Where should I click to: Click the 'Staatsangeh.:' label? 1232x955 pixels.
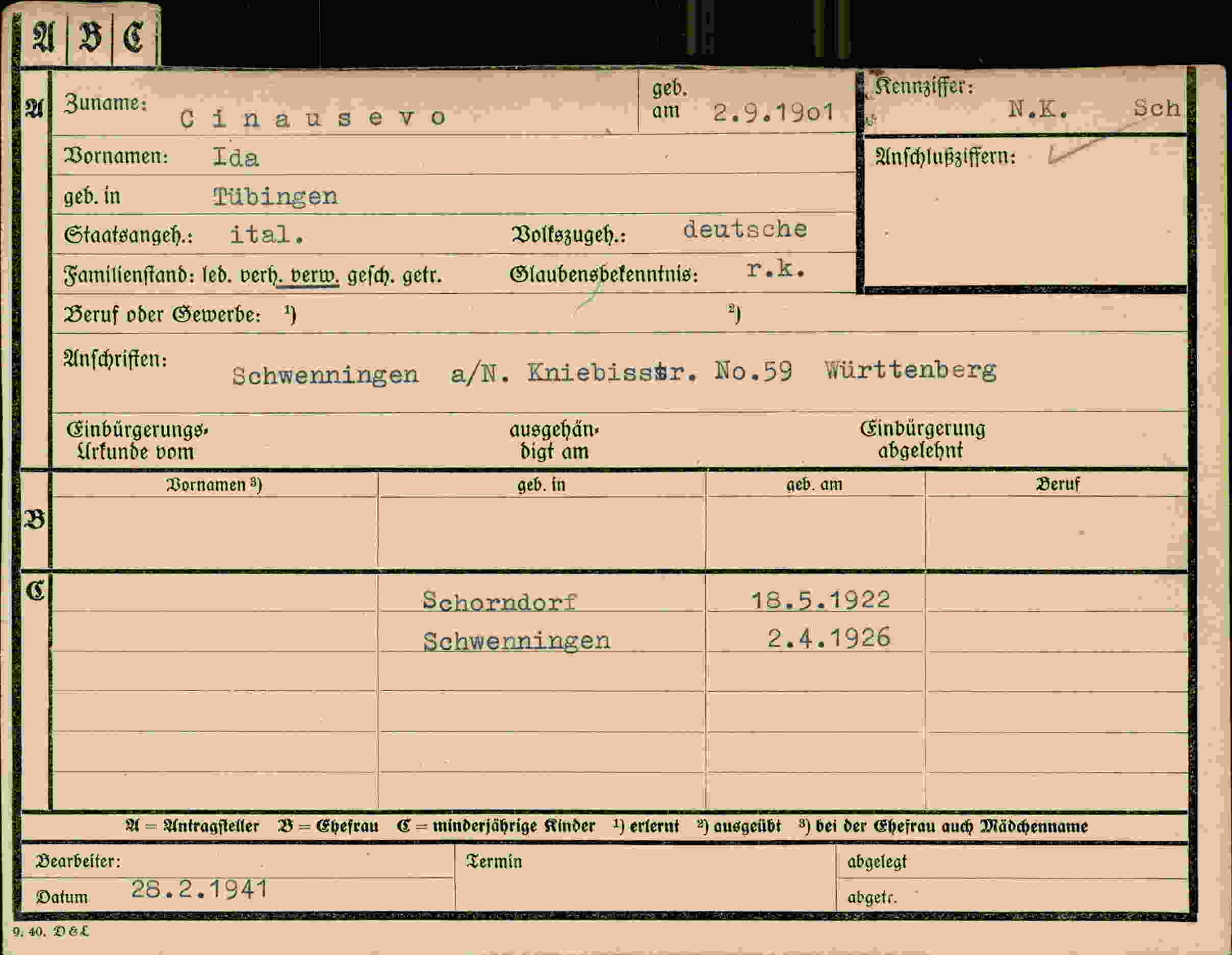point(128,235)
